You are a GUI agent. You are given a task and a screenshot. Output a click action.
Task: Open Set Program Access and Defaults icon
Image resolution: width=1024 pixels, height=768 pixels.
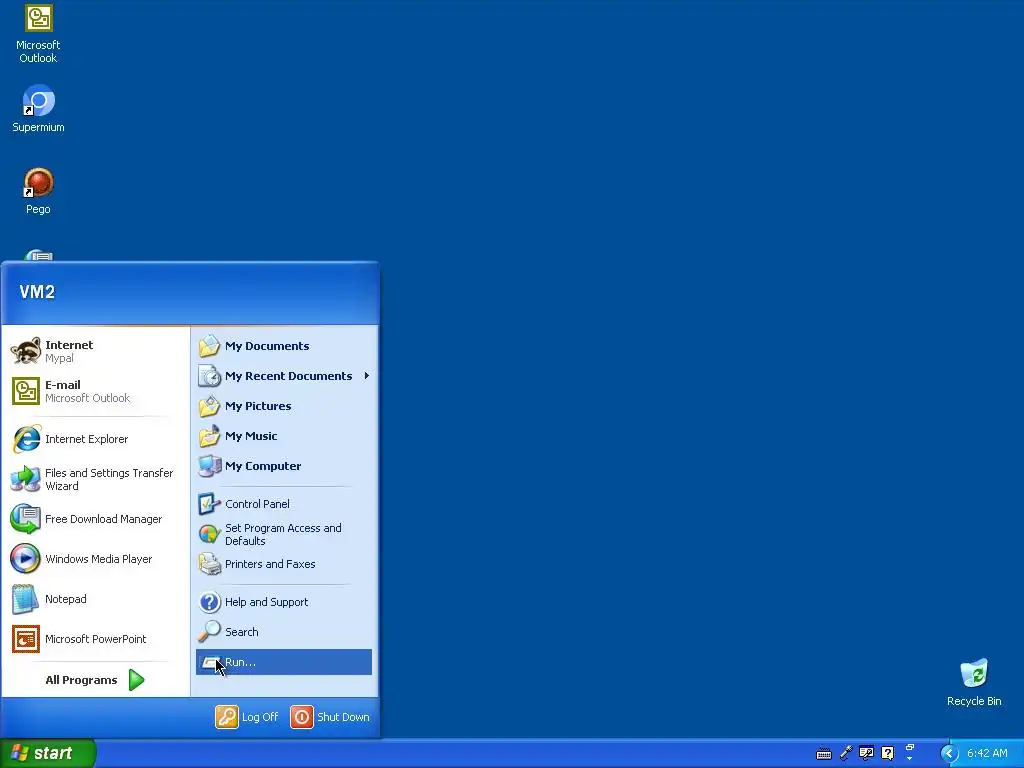click(209, 534)
